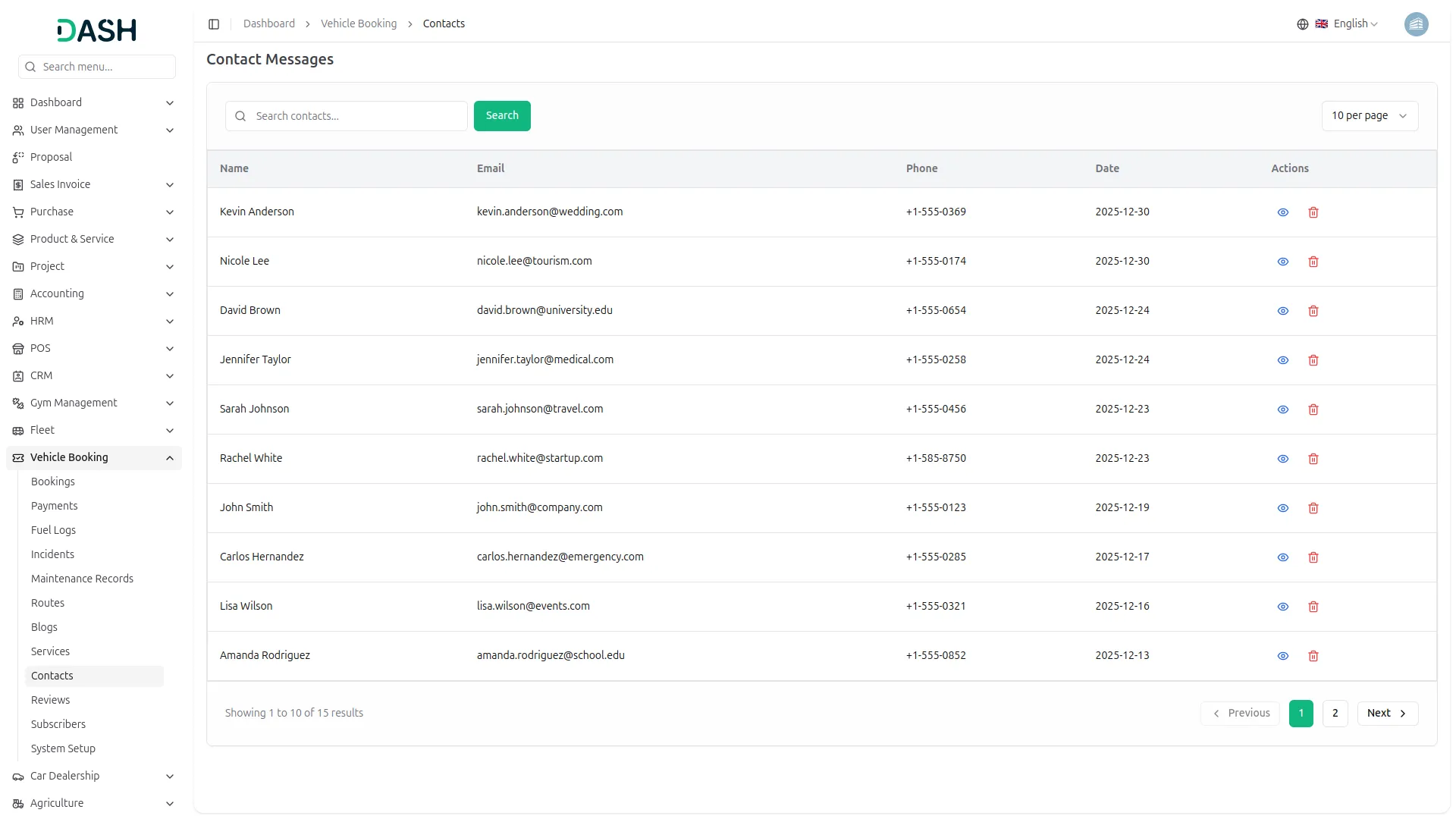Delete Rachel White's message entry
This screenshot has height=819, width=1456.
[1313, 459]
